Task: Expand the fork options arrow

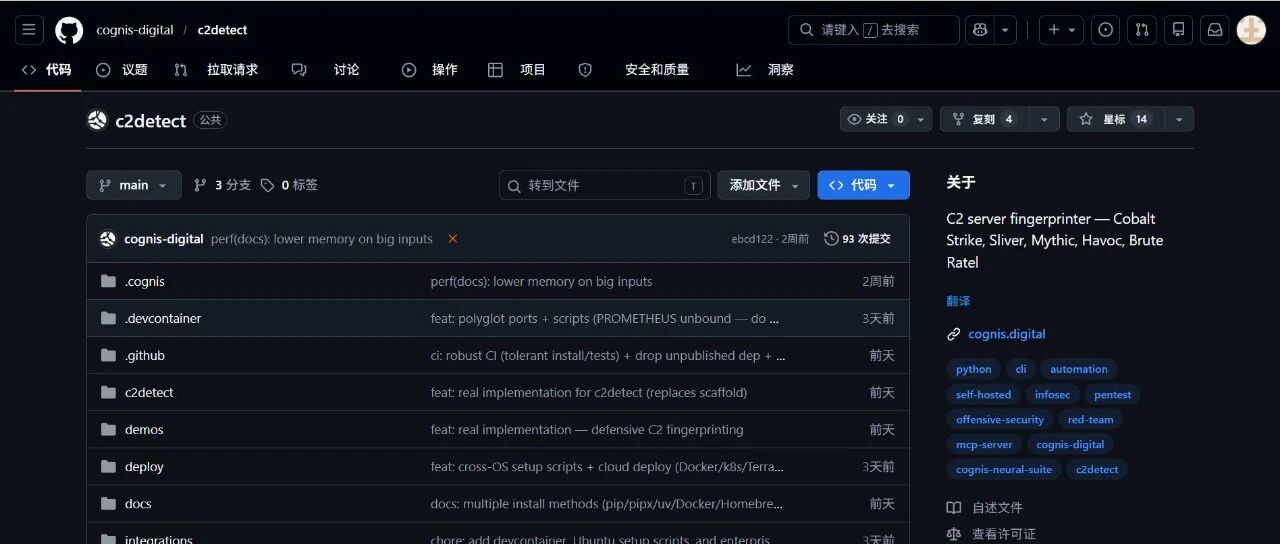Action: 1043,119
